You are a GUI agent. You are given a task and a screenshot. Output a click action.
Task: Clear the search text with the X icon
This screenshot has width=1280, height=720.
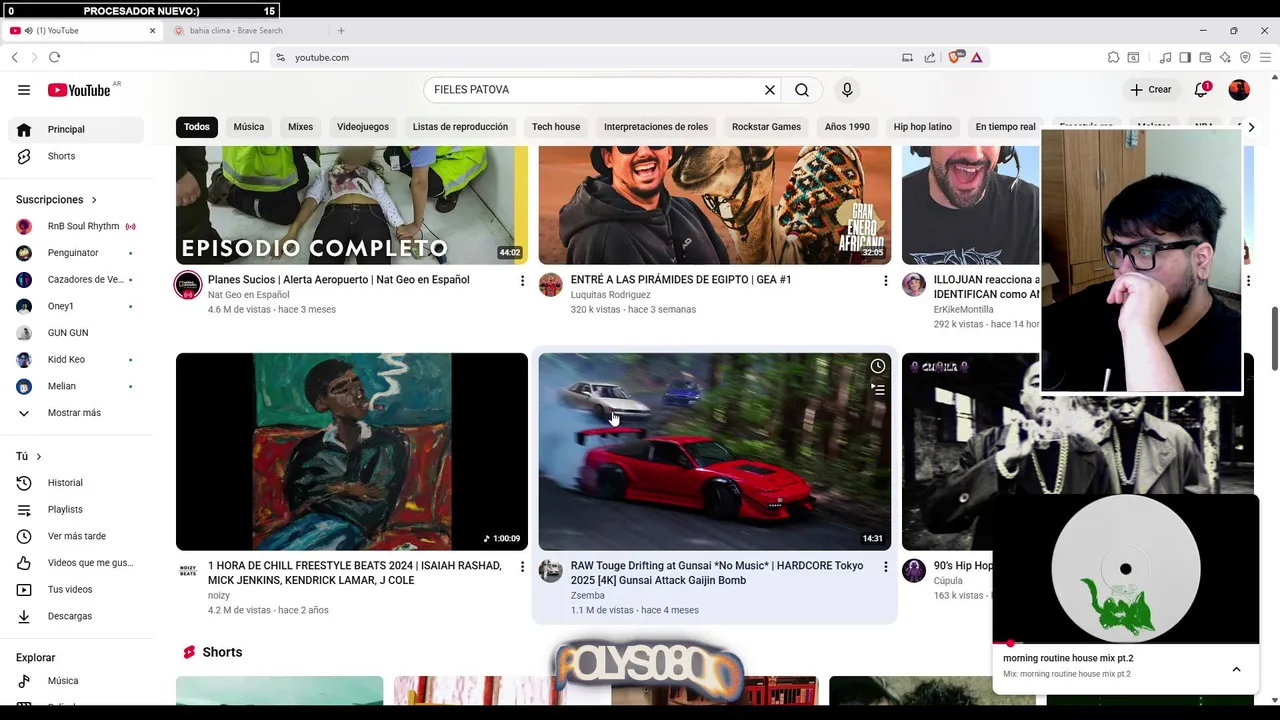[770, 90]
